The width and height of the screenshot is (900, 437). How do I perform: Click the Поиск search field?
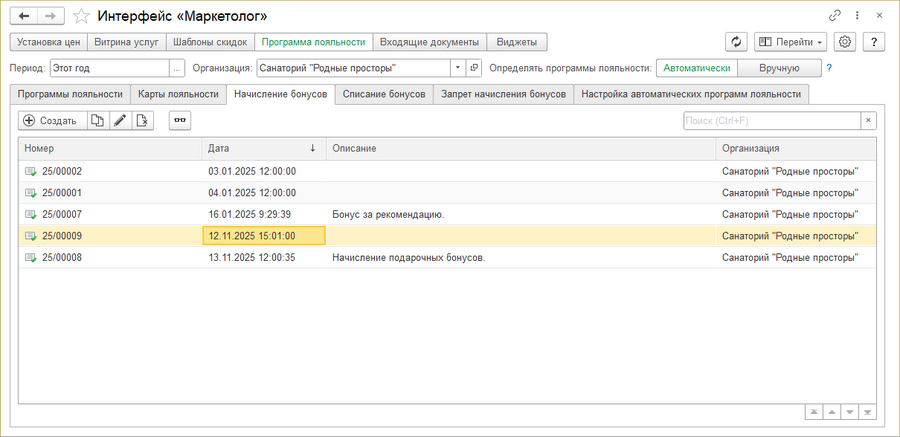[772, 120]
